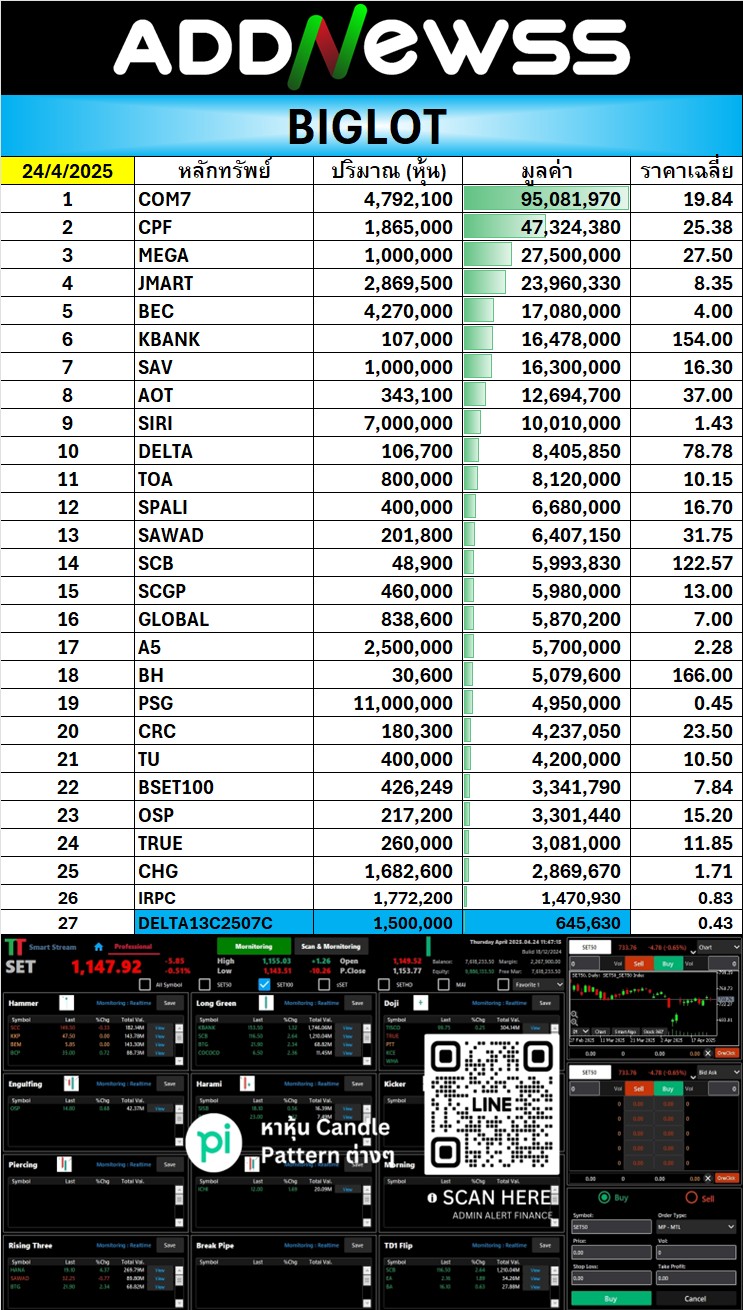The height and width of the screenshot is (1310, 743).
Task: Tick the checkbox beside Favorite 1
Action: (503, 984)
